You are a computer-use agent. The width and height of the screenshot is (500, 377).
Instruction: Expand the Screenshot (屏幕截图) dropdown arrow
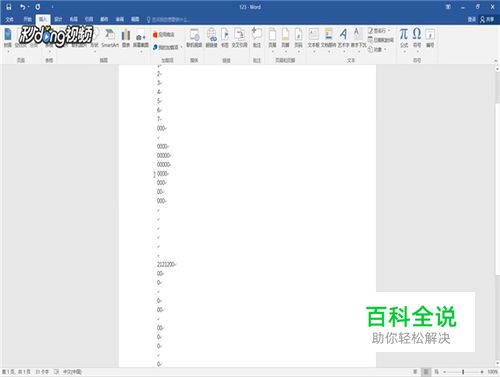pos(141,51)
